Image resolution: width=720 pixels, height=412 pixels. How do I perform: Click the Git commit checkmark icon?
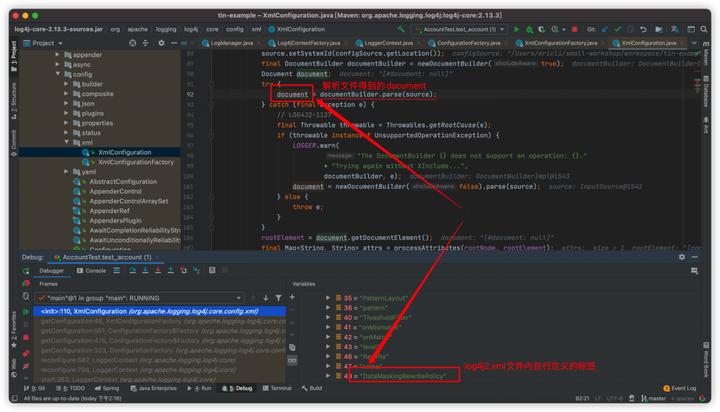pos(618,29)
